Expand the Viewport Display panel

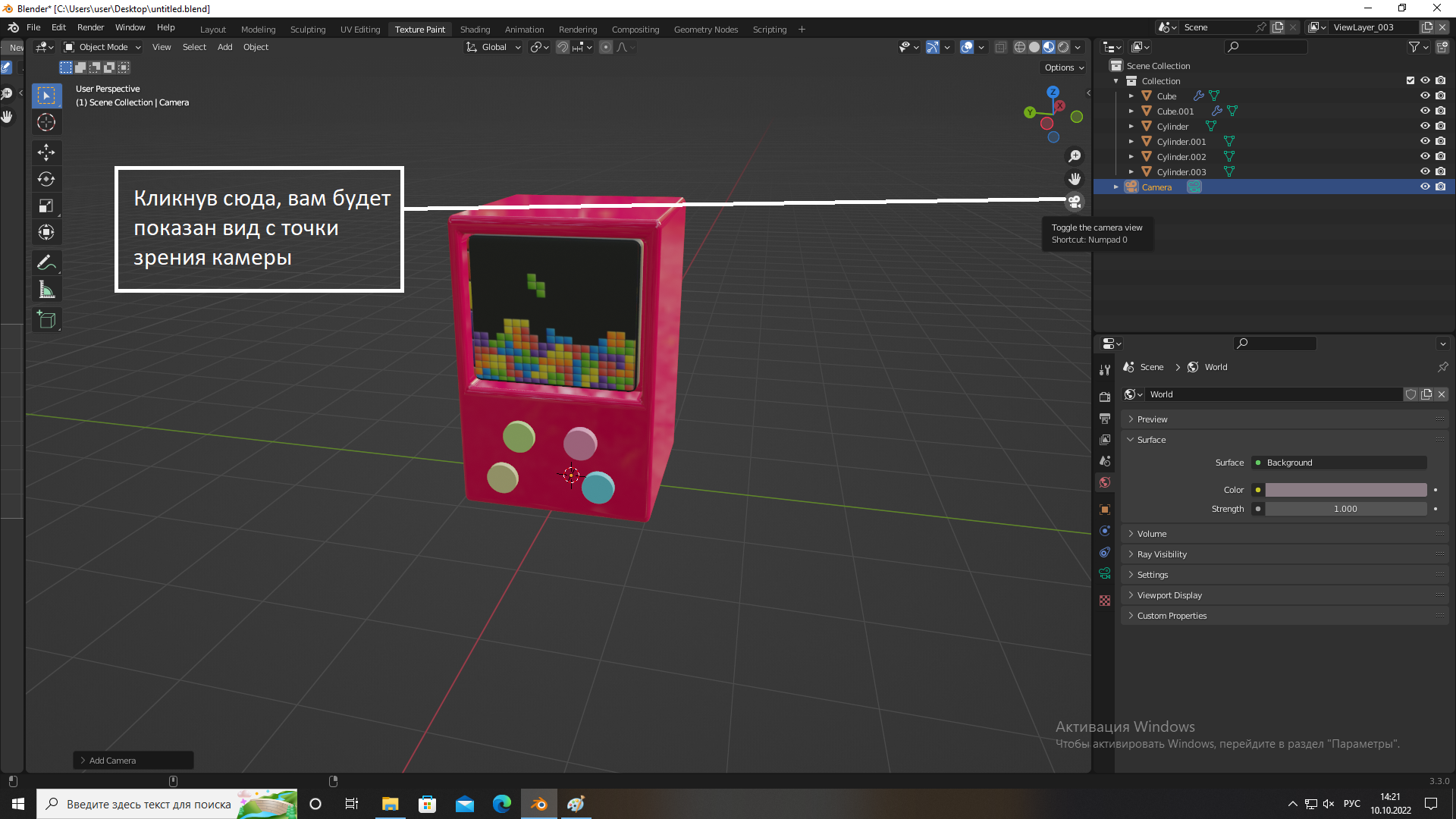coord(1285,595)
